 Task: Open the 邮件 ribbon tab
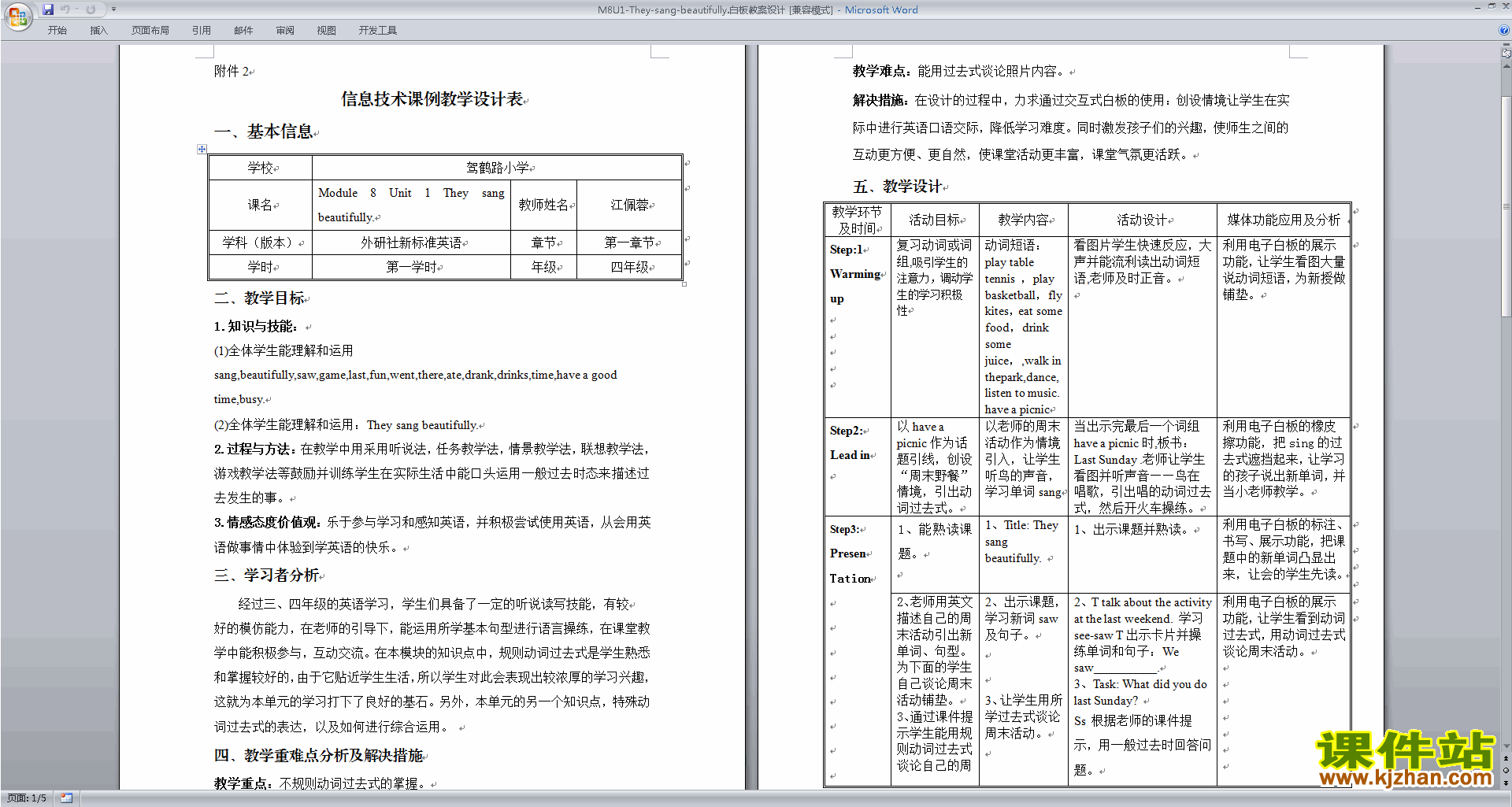[243, 31]
